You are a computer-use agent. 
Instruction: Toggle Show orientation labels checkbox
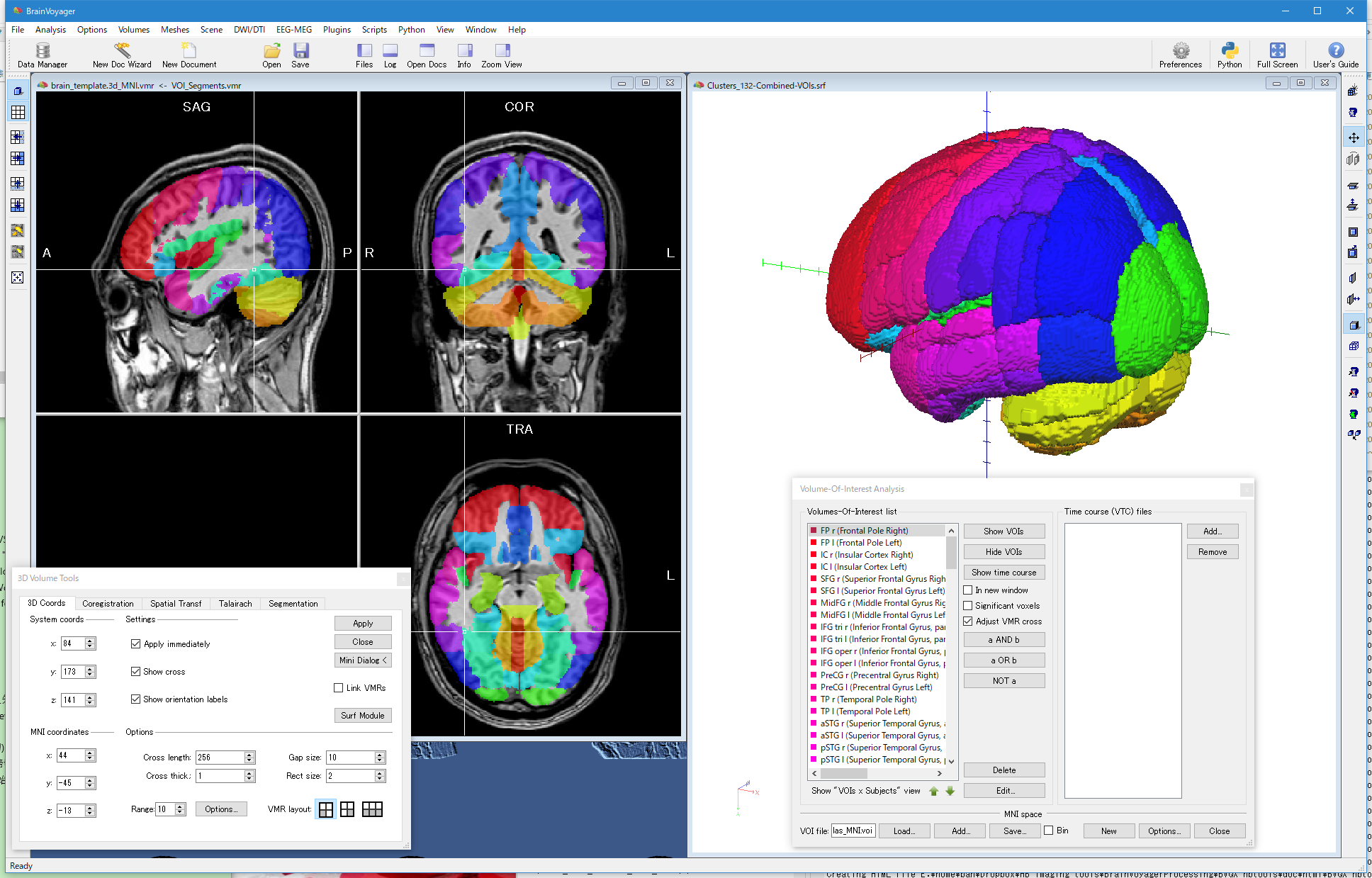point(135,699)
